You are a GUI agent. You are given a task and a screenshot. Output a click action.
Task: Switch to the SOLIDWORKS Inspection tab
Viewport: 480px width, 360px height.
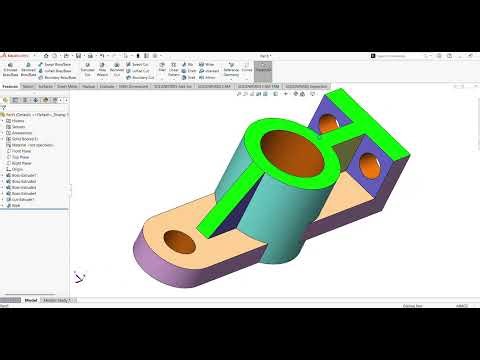pyautogui.click(x=306, y=86)
